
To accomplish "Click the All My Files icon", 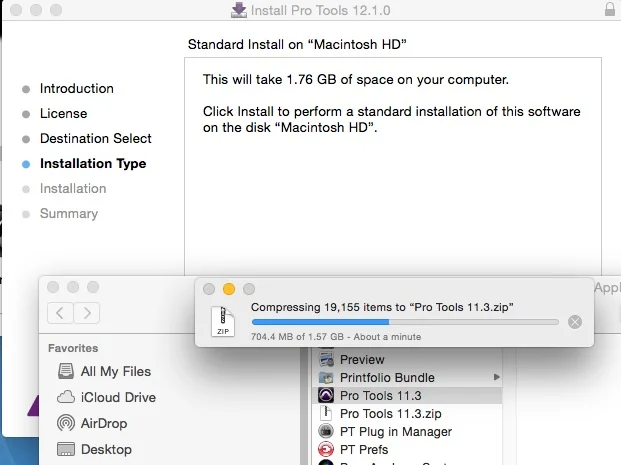I will coord(66,372).
